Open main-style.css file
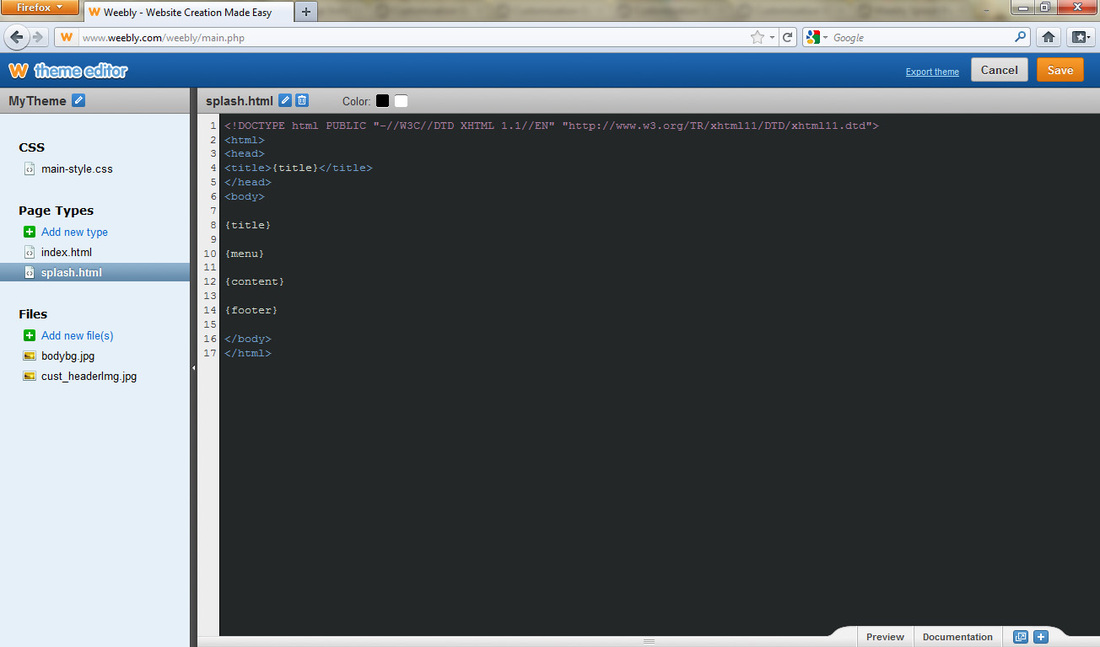This screenshot has width=1100, height=647. coord(76,169)
